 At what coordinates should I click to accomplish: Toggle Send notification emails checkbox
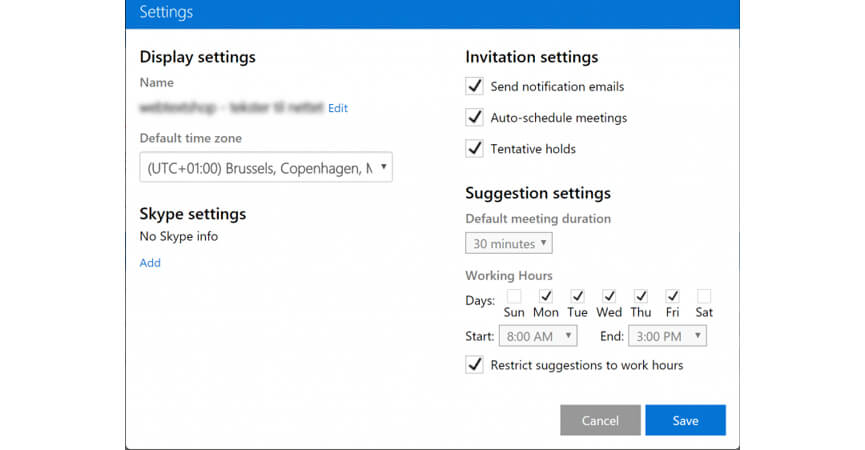pyautogui.click(x=475, y=87)
